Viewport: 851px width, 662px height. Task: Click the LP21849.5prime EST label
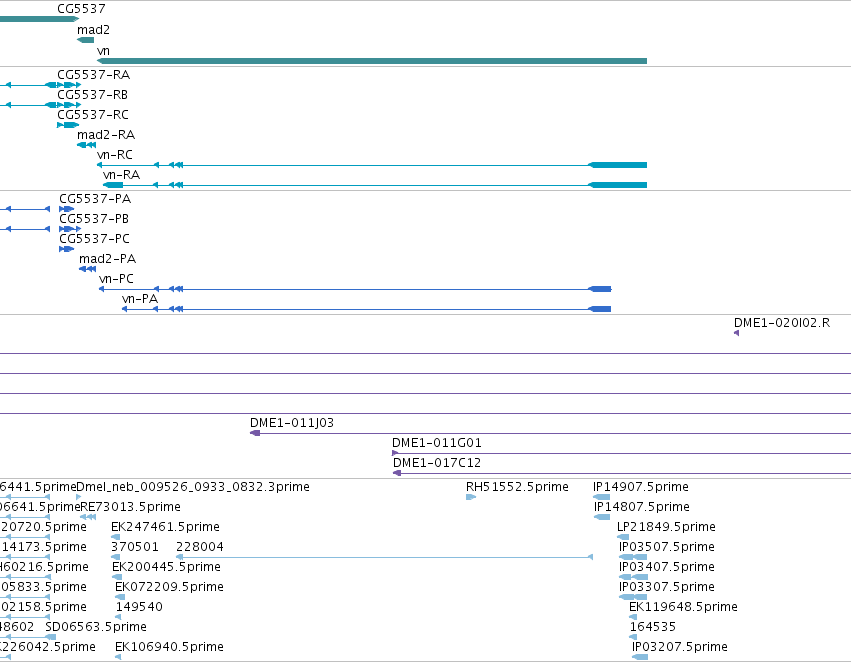click(x=666, y=527)
